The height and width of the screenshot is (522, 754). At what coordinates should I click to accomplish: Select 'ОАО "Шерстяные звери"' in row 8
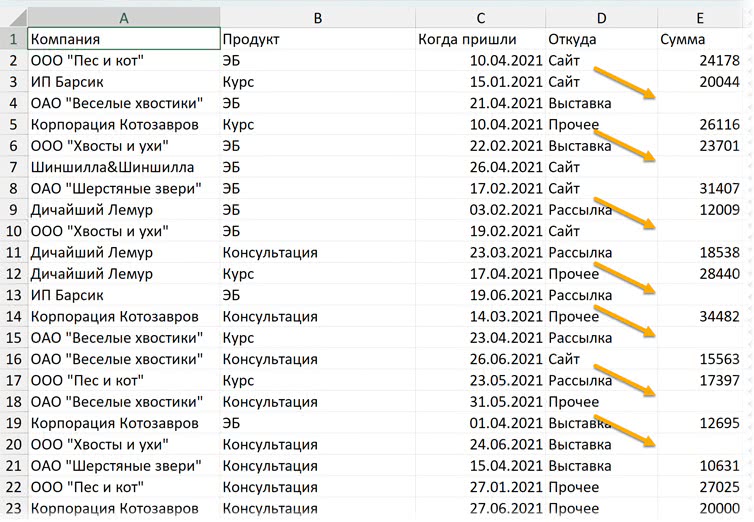point(124,188)
